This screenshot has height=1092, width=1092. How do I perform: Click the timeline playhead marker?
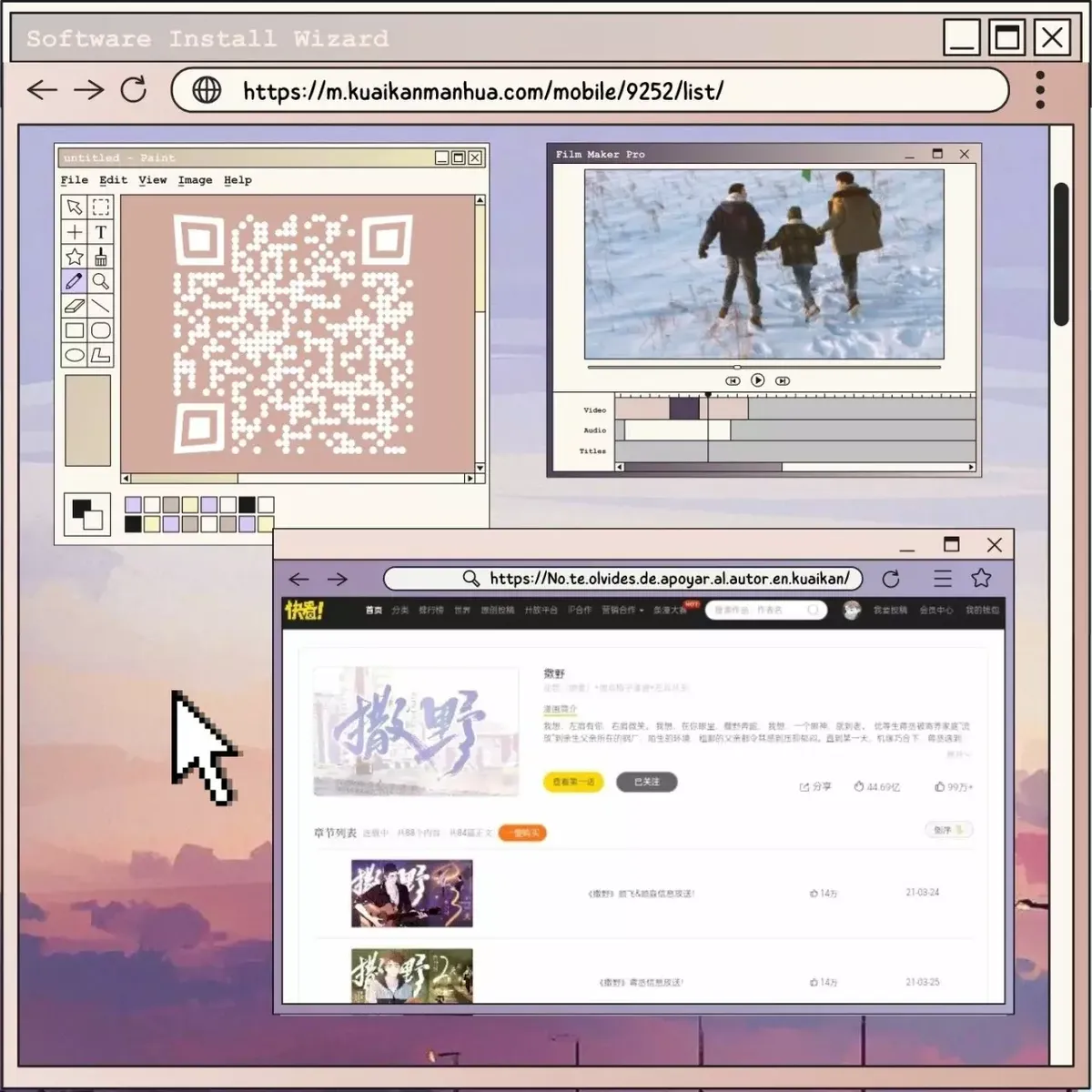point(708,395)
